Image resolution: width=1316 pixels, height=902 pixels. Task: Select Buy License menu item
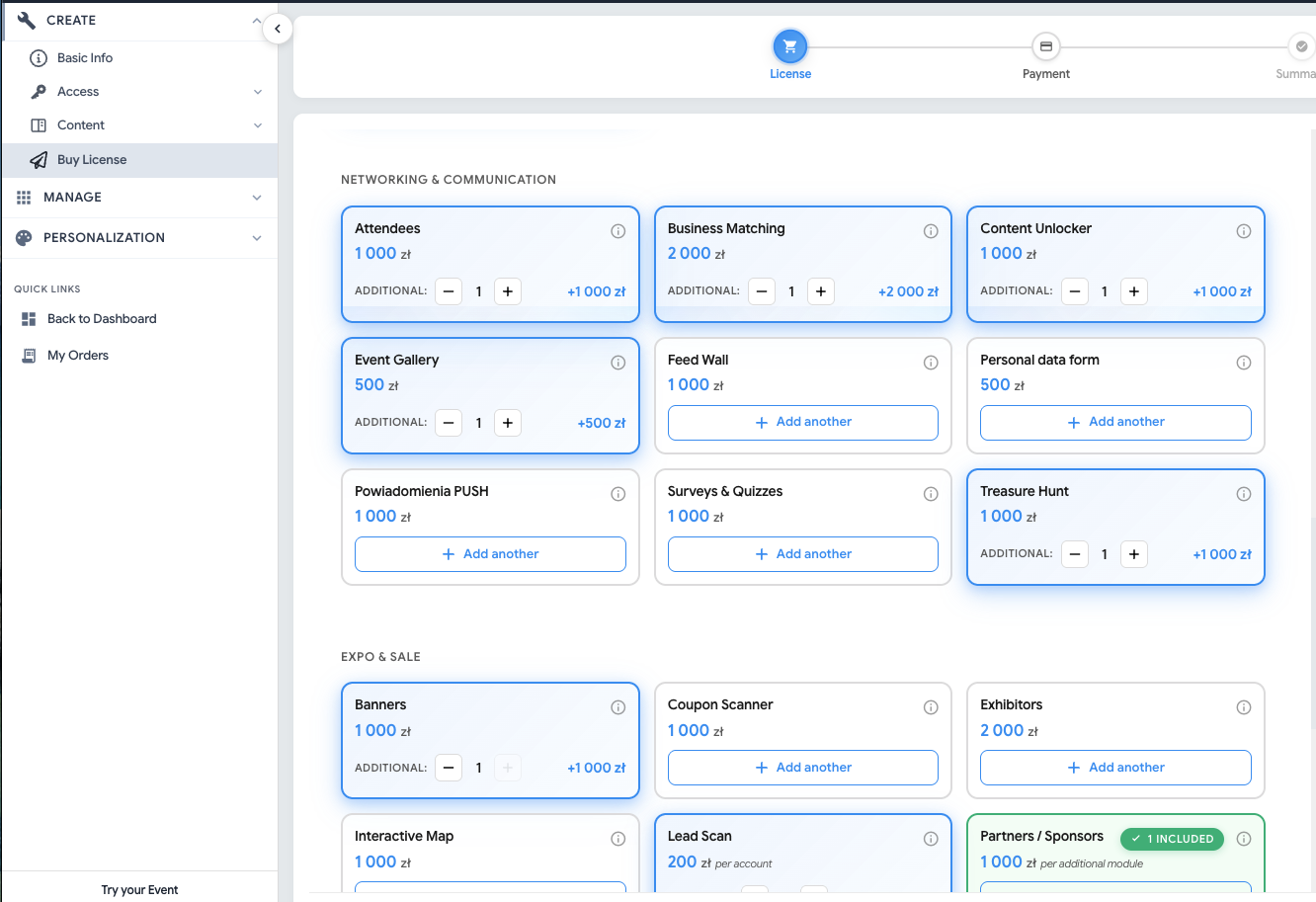(x=92, y=160)
